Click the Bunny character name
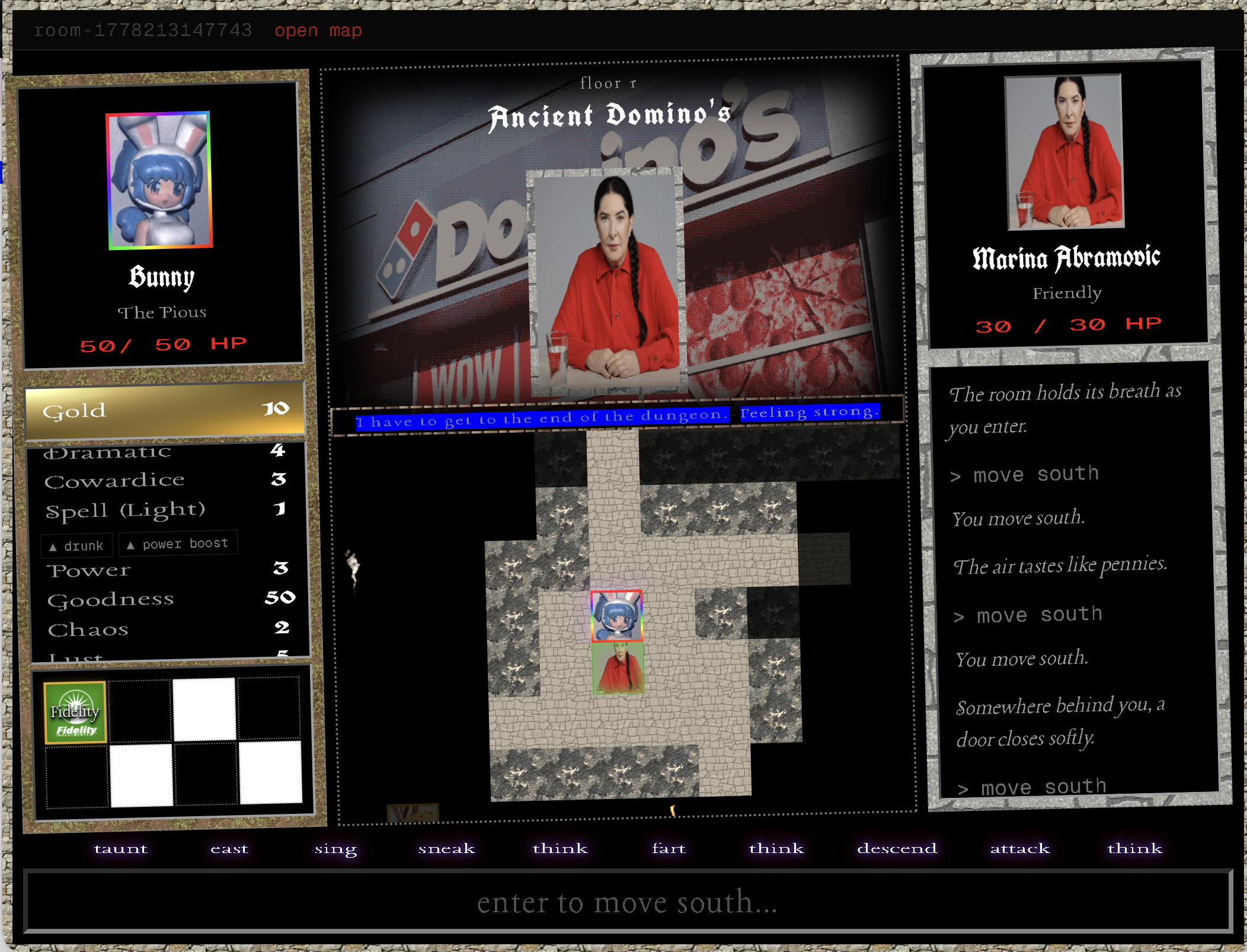The width and height of the screenshot is (1247, 952). point(162,277)
